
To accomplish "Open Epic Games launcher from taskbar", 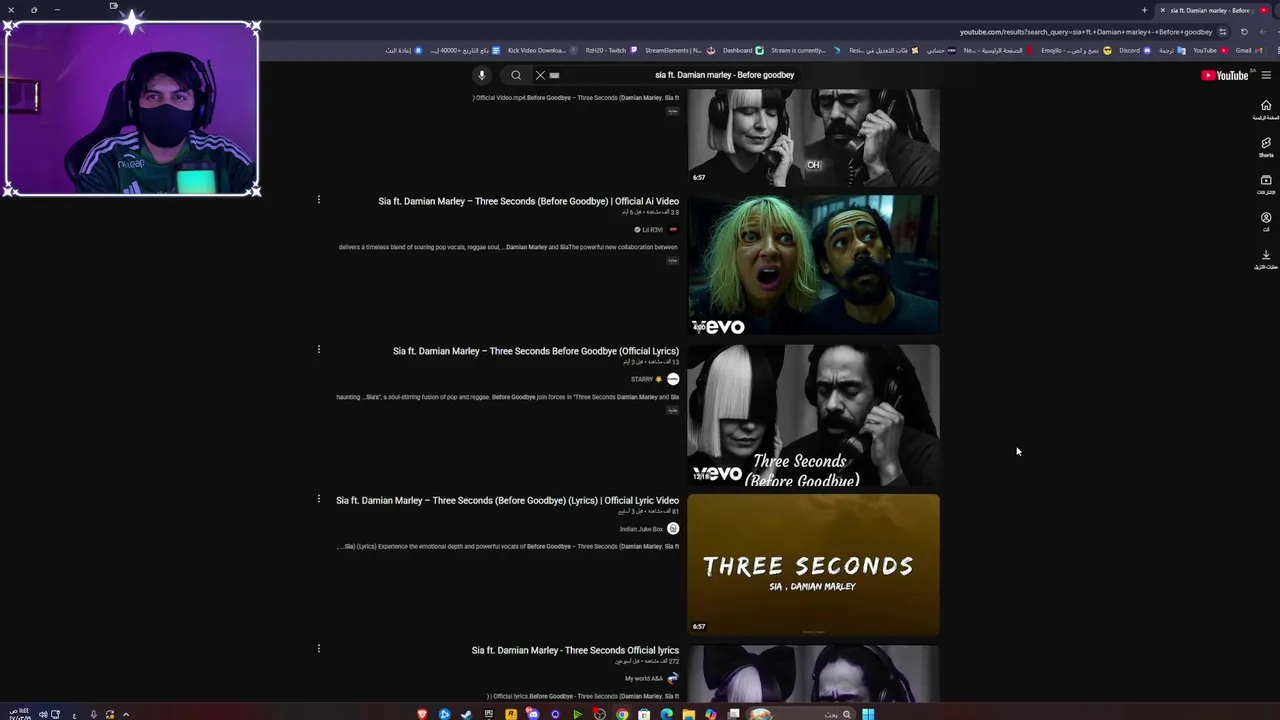I will point(488,714).
